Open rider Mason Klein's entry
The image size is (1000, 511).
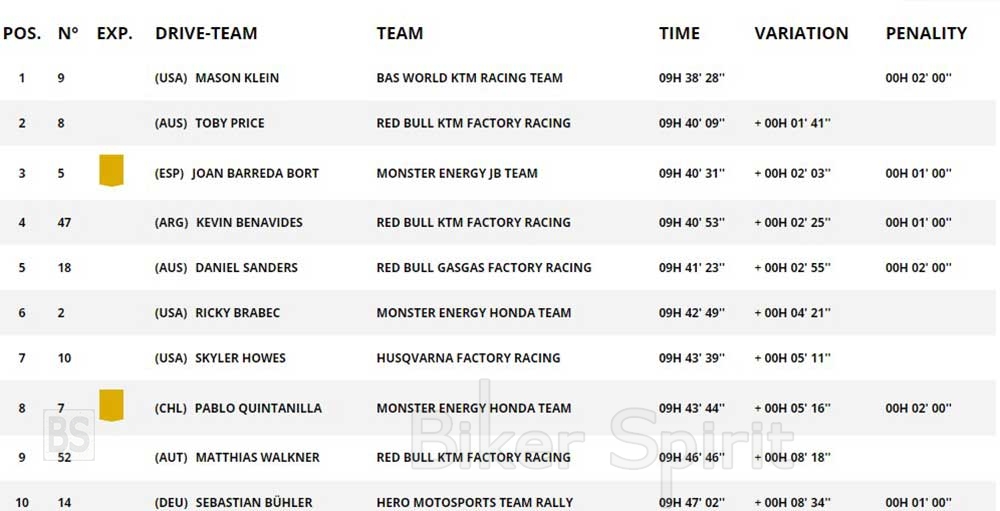point(237,78)
